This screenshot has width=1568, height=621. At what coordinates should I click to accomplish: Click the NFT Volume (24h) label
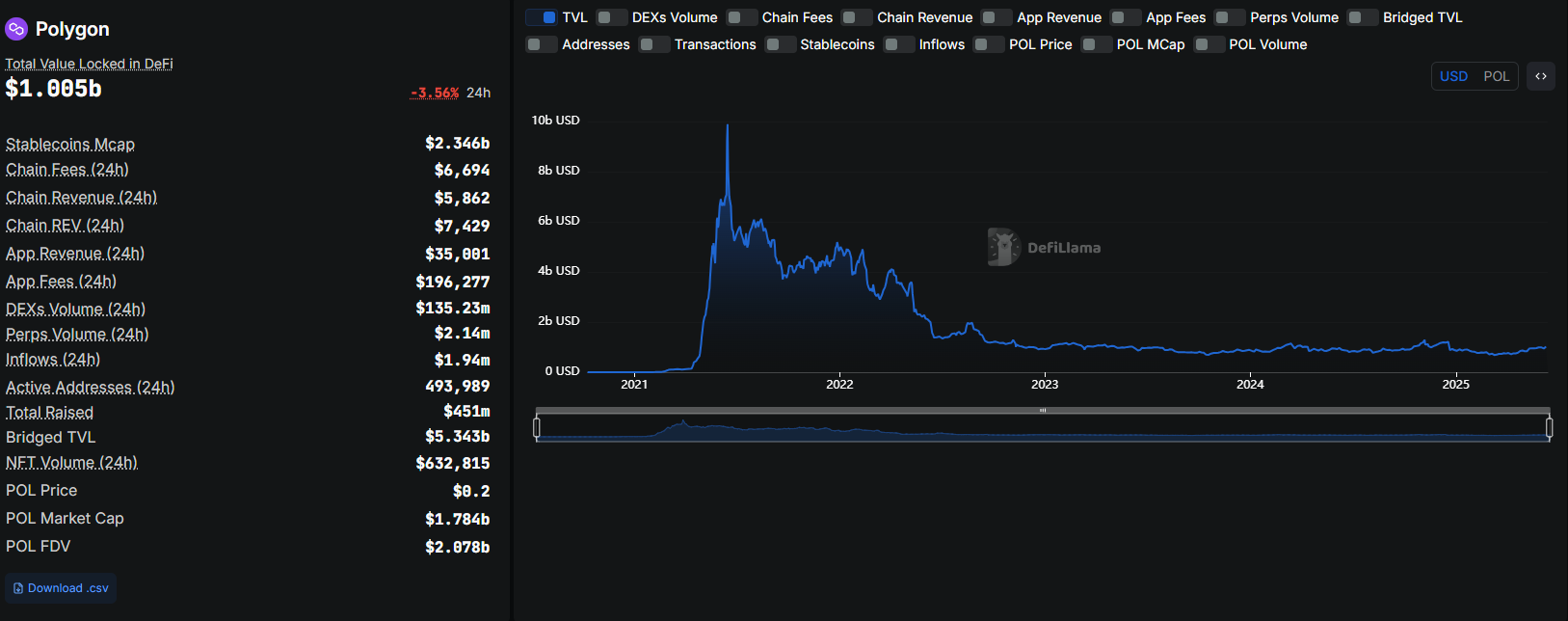click(x=71, y=463)
